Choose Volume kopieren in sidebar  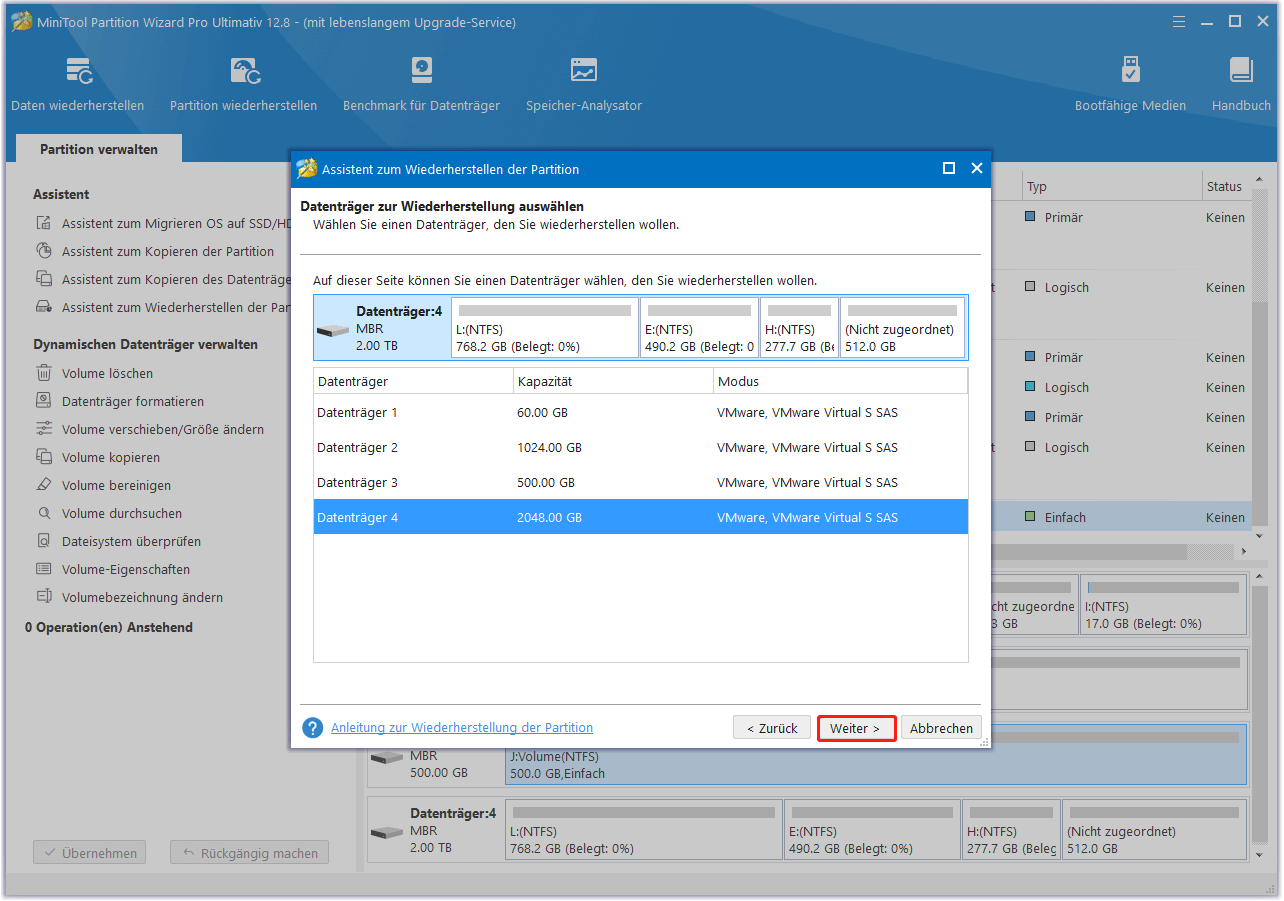point(98,458)
